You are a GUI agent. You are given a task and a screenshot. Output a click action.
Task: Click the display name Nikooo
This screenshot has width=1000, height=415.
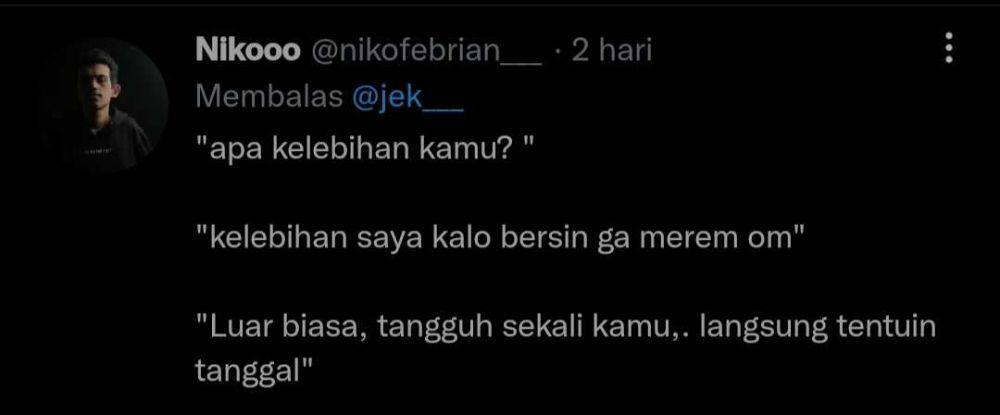tap(247, 50)
